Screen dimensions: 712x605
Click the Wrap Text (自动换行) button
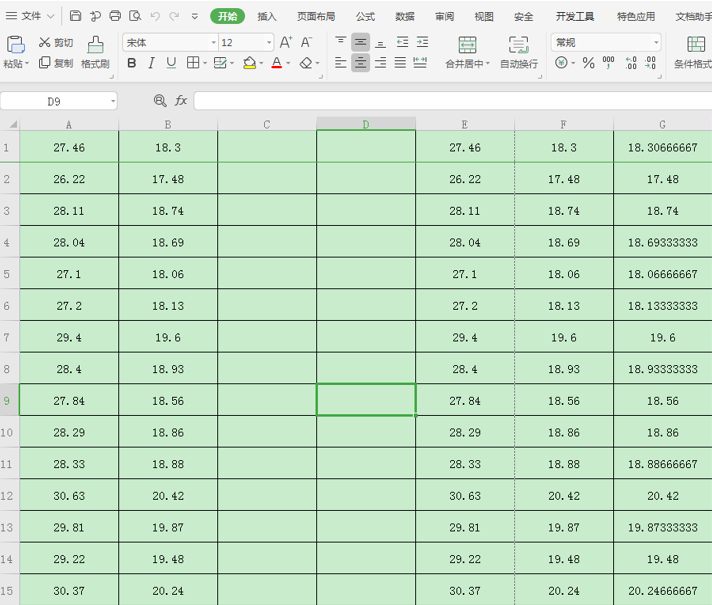tap(518, 52)
